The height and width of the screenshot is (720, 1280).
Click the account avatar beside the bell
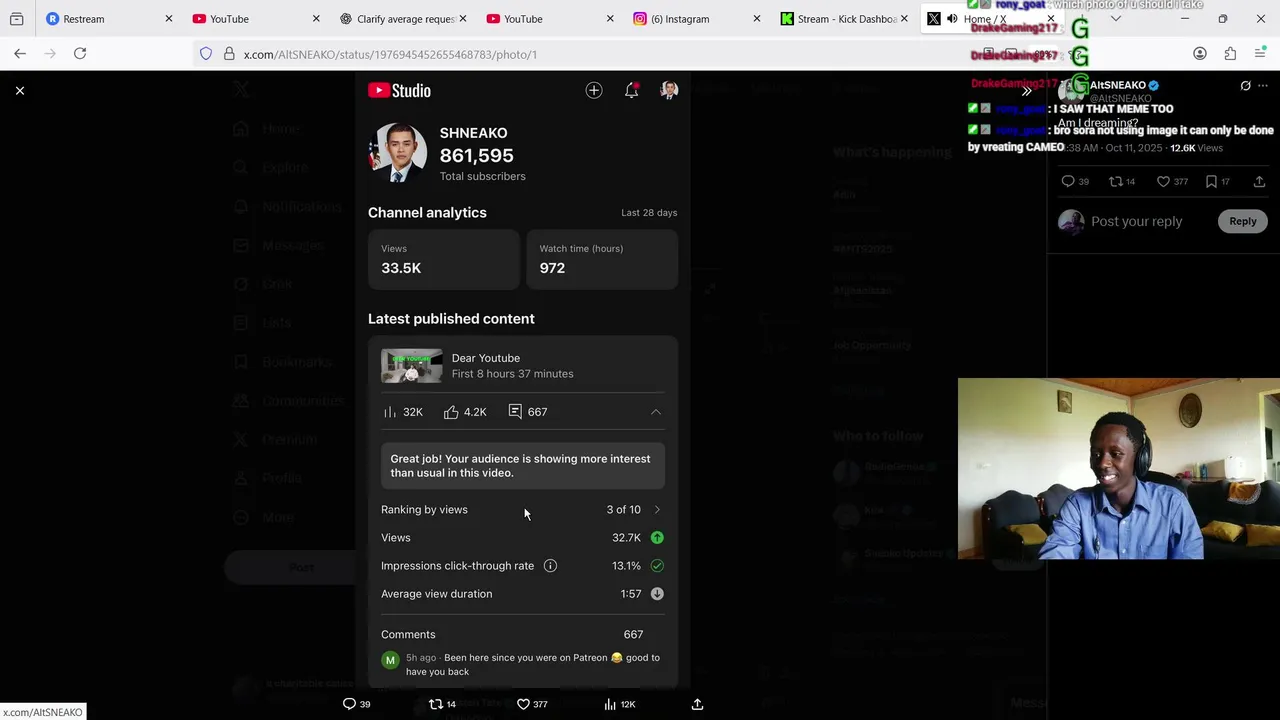[x=669, y=91]
